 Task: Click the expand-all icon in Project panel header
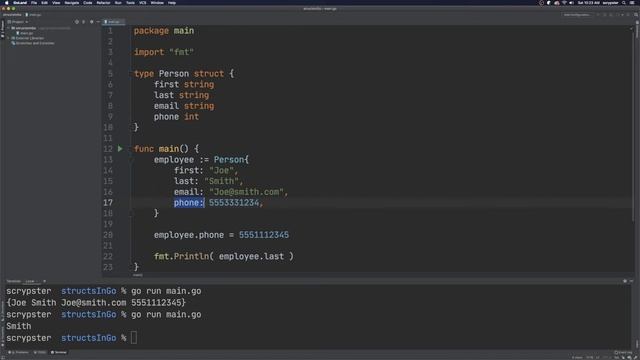[x=84, y=22]
